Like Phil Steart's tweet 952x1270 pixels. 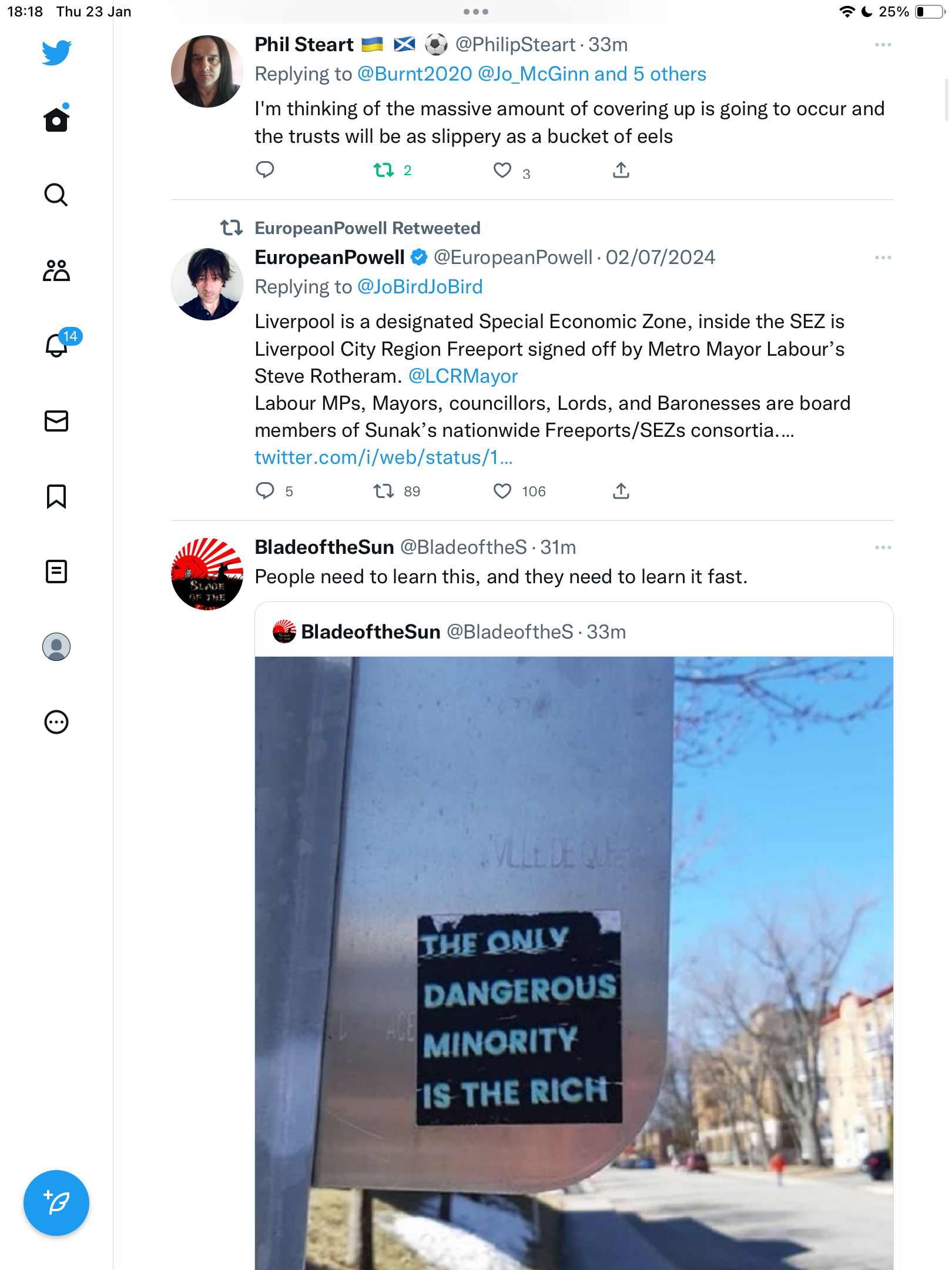pos(502,171)
